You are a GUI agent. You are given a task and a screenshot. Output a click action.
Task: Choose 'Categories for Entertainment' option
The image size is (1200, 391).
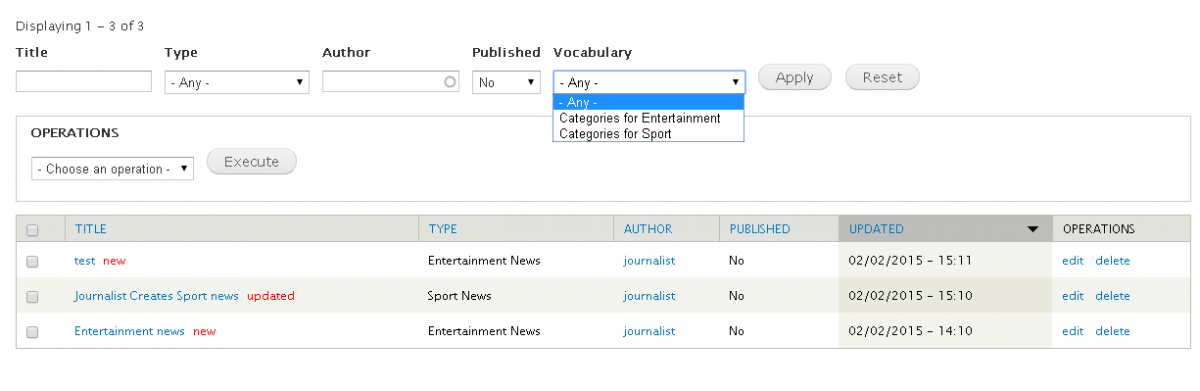click(x=649, y=118)
